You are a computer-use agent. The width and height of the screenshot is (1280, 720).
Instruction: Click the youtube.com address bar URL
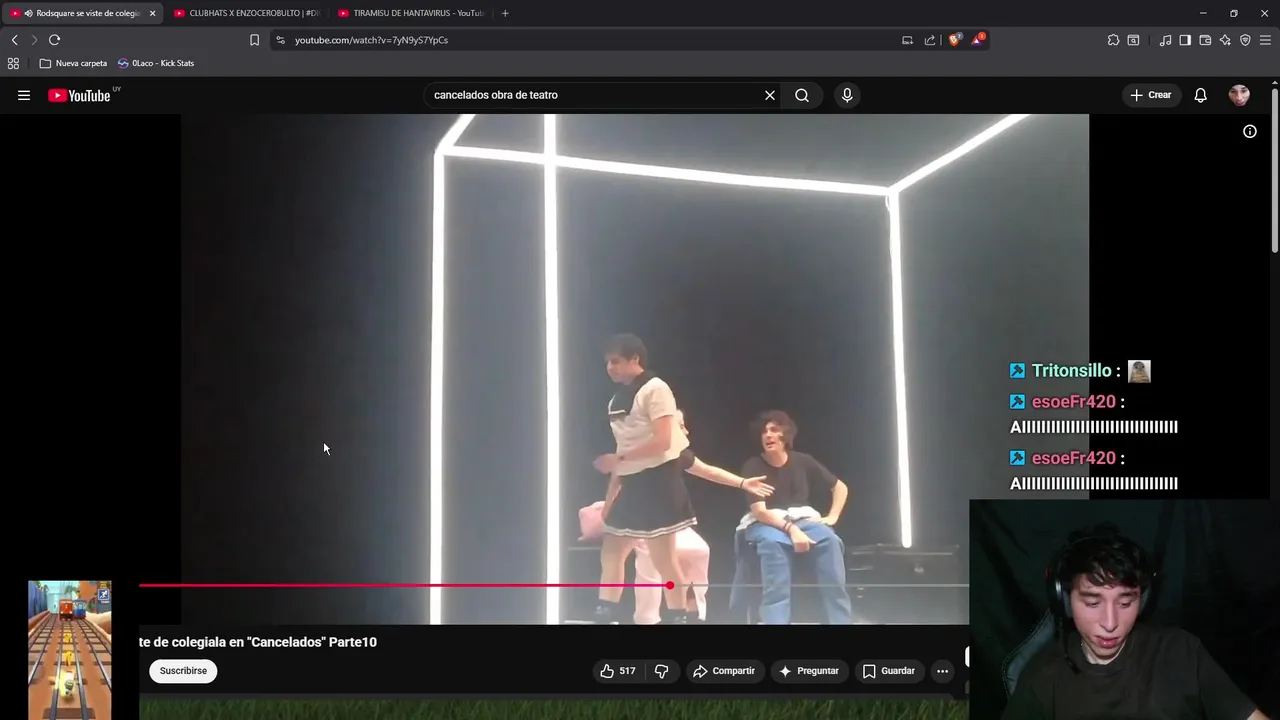[x=371, y=40]
